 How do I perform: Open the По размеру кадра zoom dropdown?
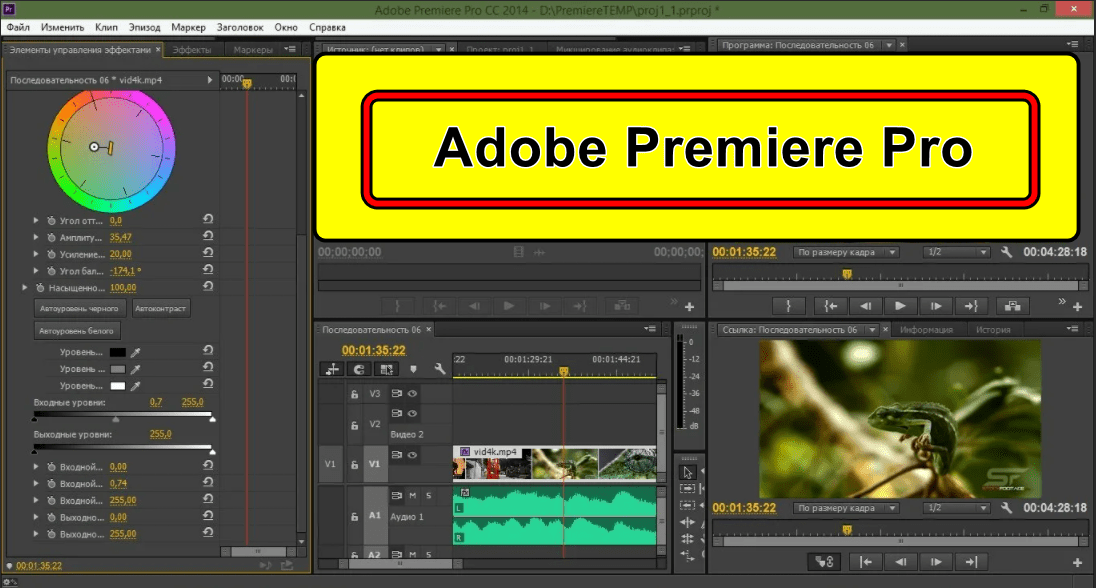(x=846, y=253)
